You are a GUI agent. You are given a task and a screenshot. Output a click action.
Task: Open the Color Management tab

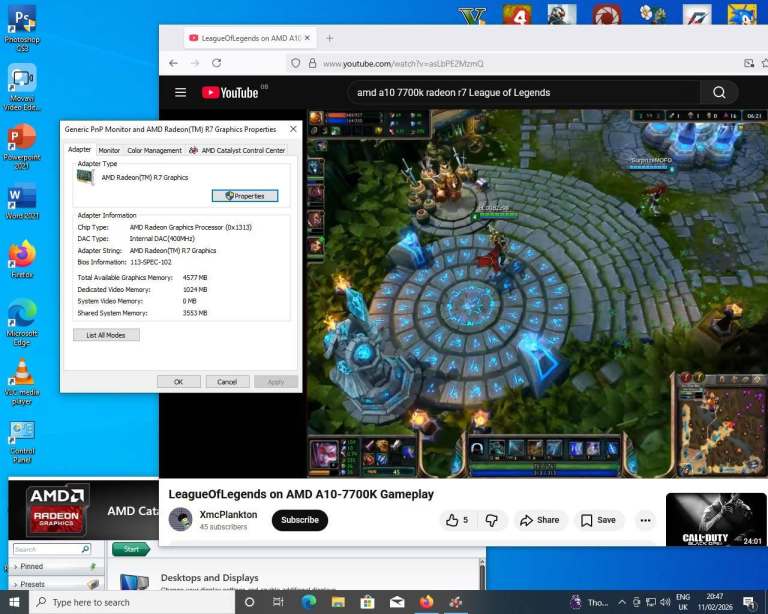pos(154,150)
